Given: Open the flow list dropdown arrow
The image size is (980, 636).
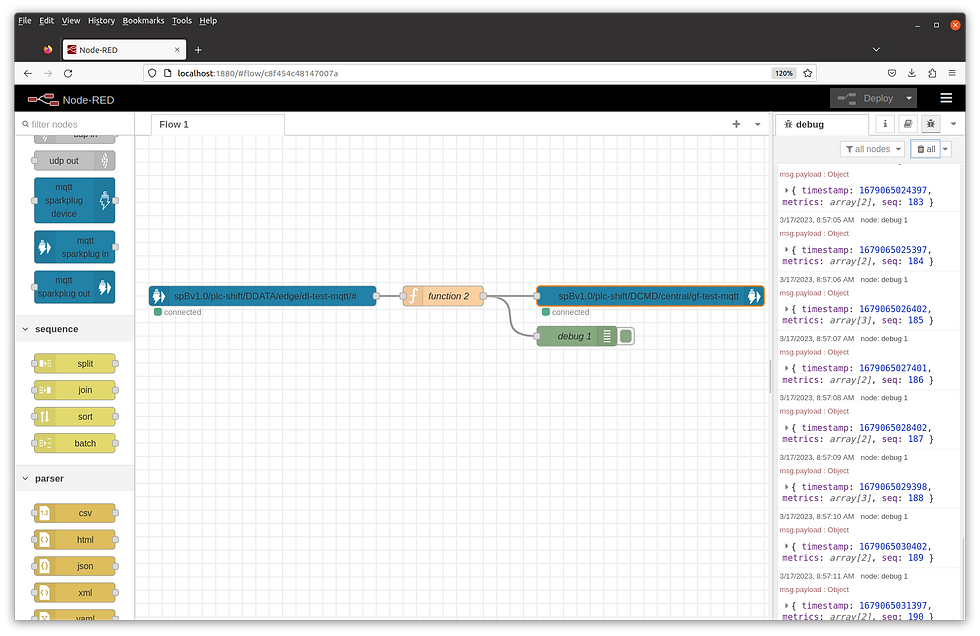Looking at the screenshot, I should [758, 124].
